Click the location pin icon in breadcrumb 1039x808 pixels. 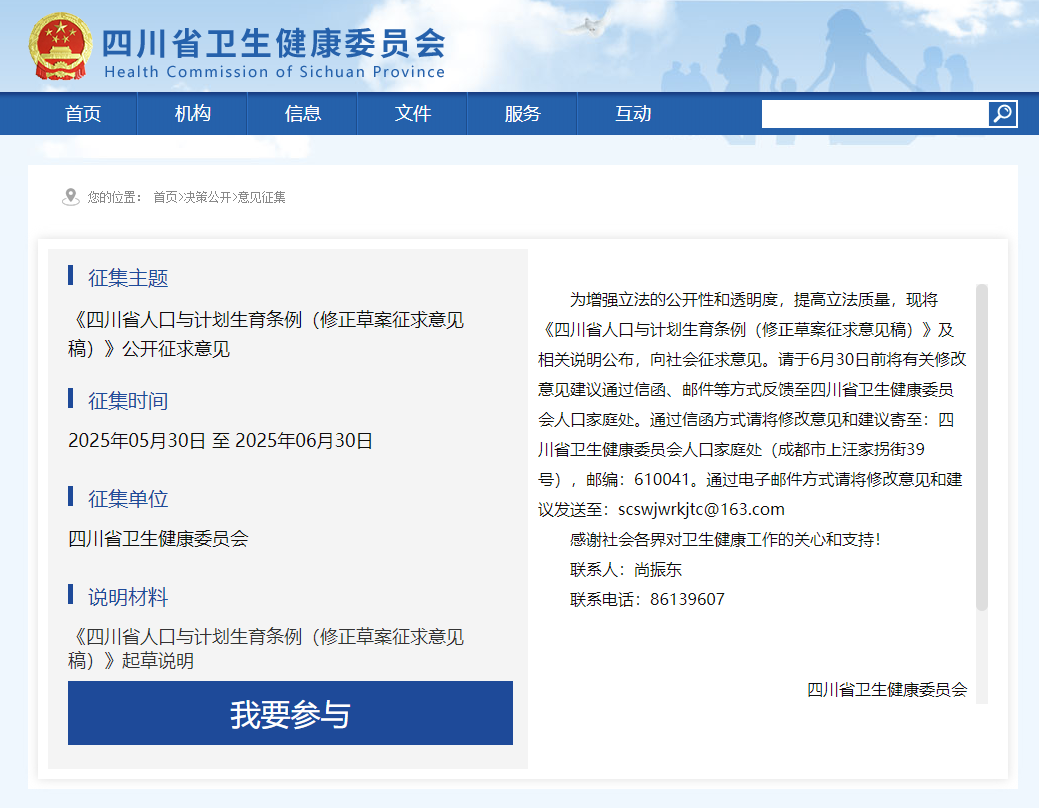[71, 197]
